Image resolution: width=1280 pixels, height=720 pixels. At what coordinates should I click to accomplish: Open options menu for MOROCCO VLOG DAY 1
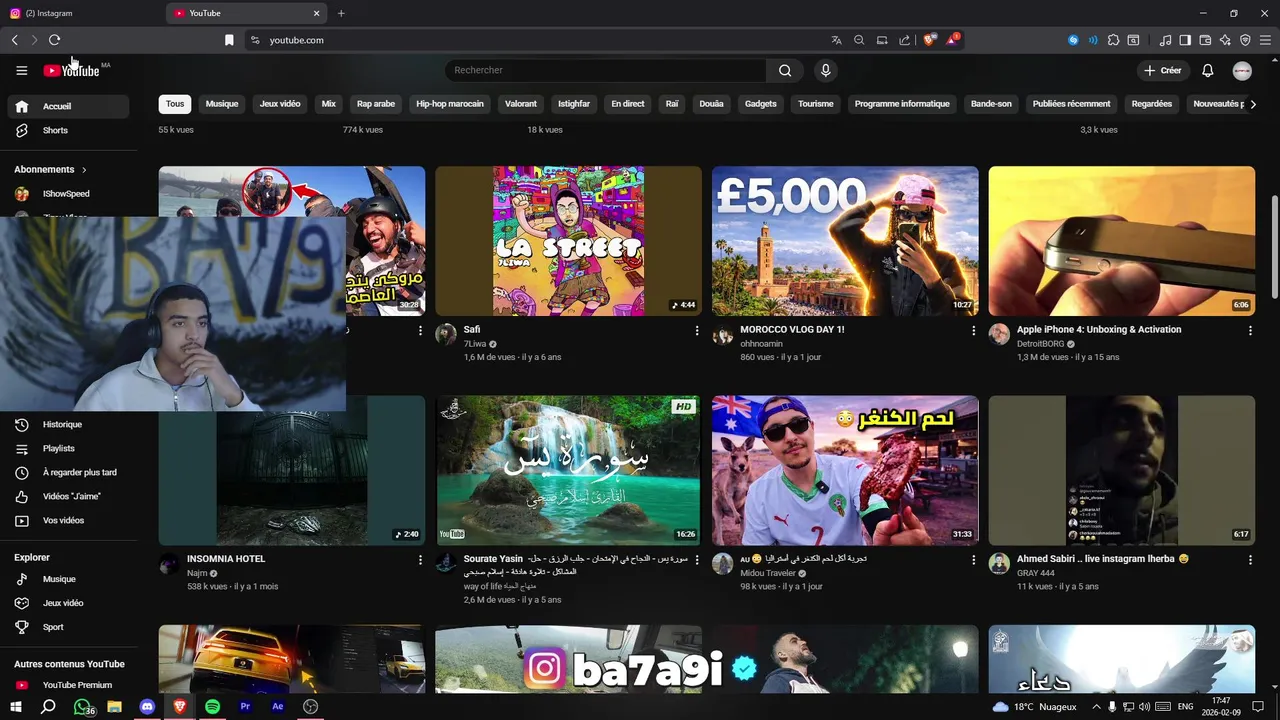[974, 330]
